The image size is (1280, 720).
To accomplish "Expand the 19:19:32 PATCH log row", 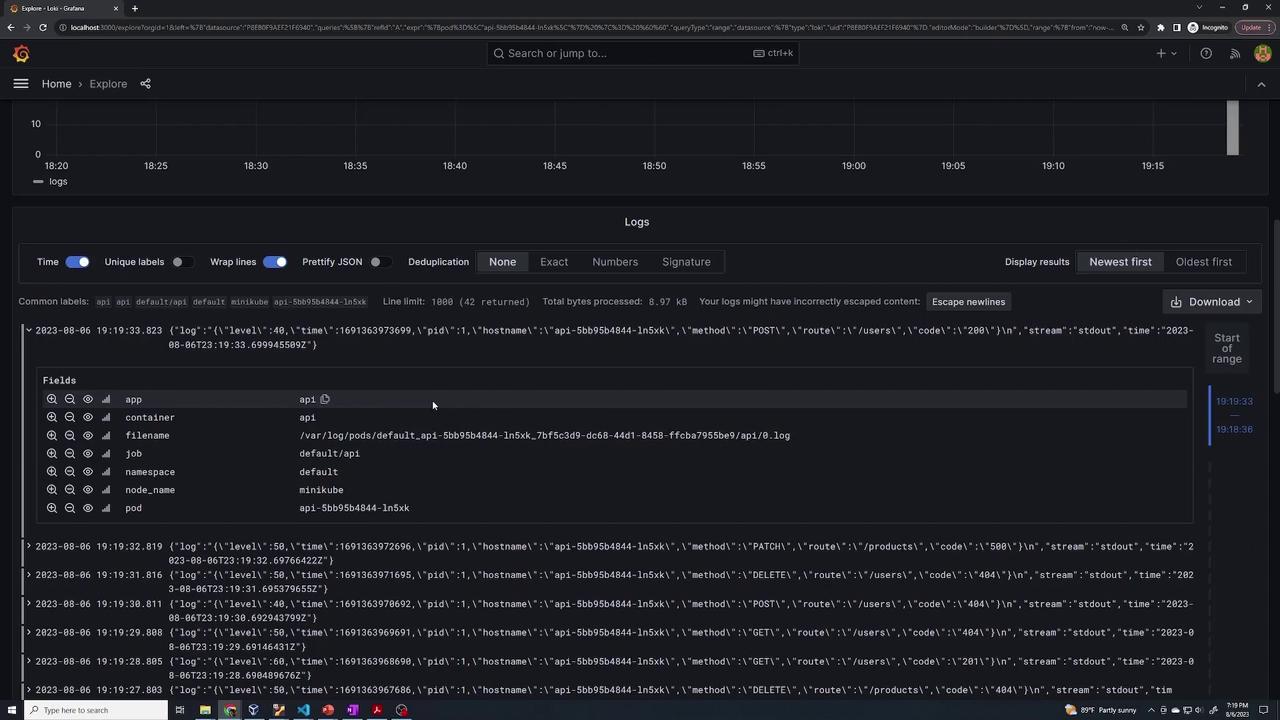I will coord(28,547).
